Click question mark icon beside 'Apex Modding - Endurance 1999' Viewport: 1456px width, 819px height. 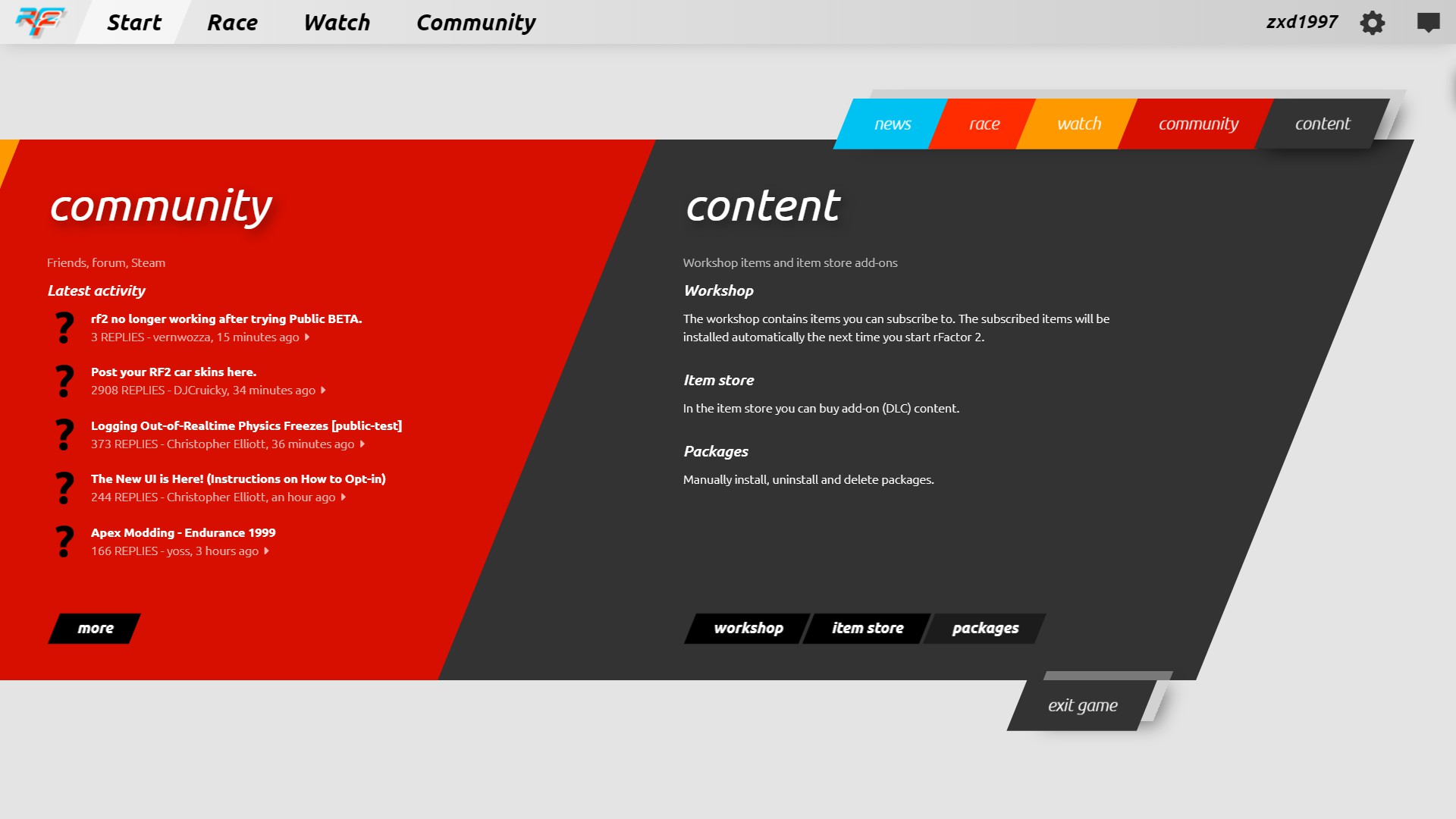[x=65, y=541]
